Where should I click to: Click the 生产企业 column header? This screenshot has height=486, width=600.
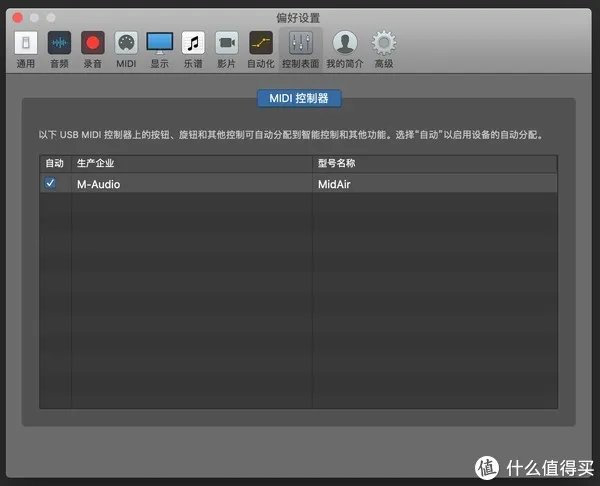pos(192,163)
